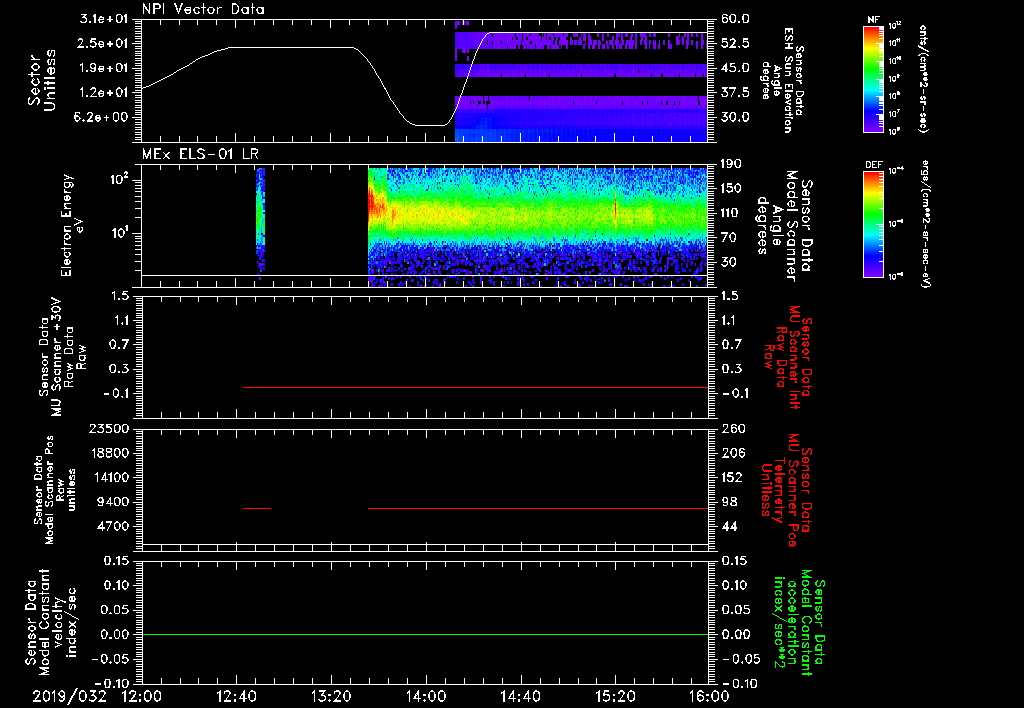The width and height of the screenshot is (1024, 708).
Task: Click the 12:40 time axis label
Action: pyautogui.click(x=236, y=696)
